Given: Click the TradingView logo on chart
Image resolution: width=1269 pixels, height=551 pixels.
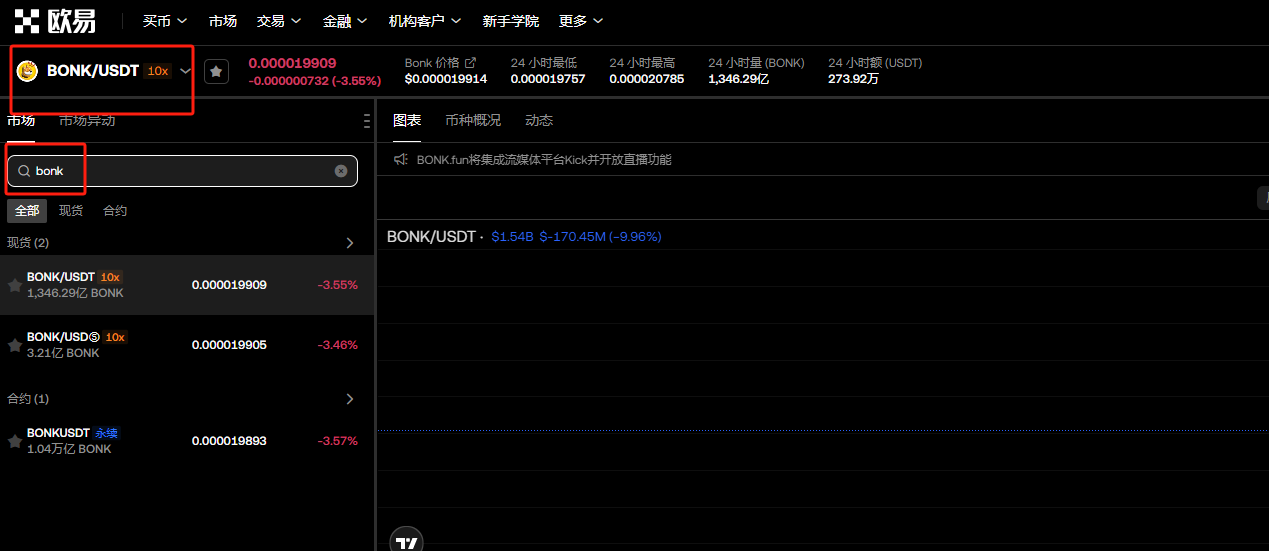Looking at the screenshot, I should (406, 542).
